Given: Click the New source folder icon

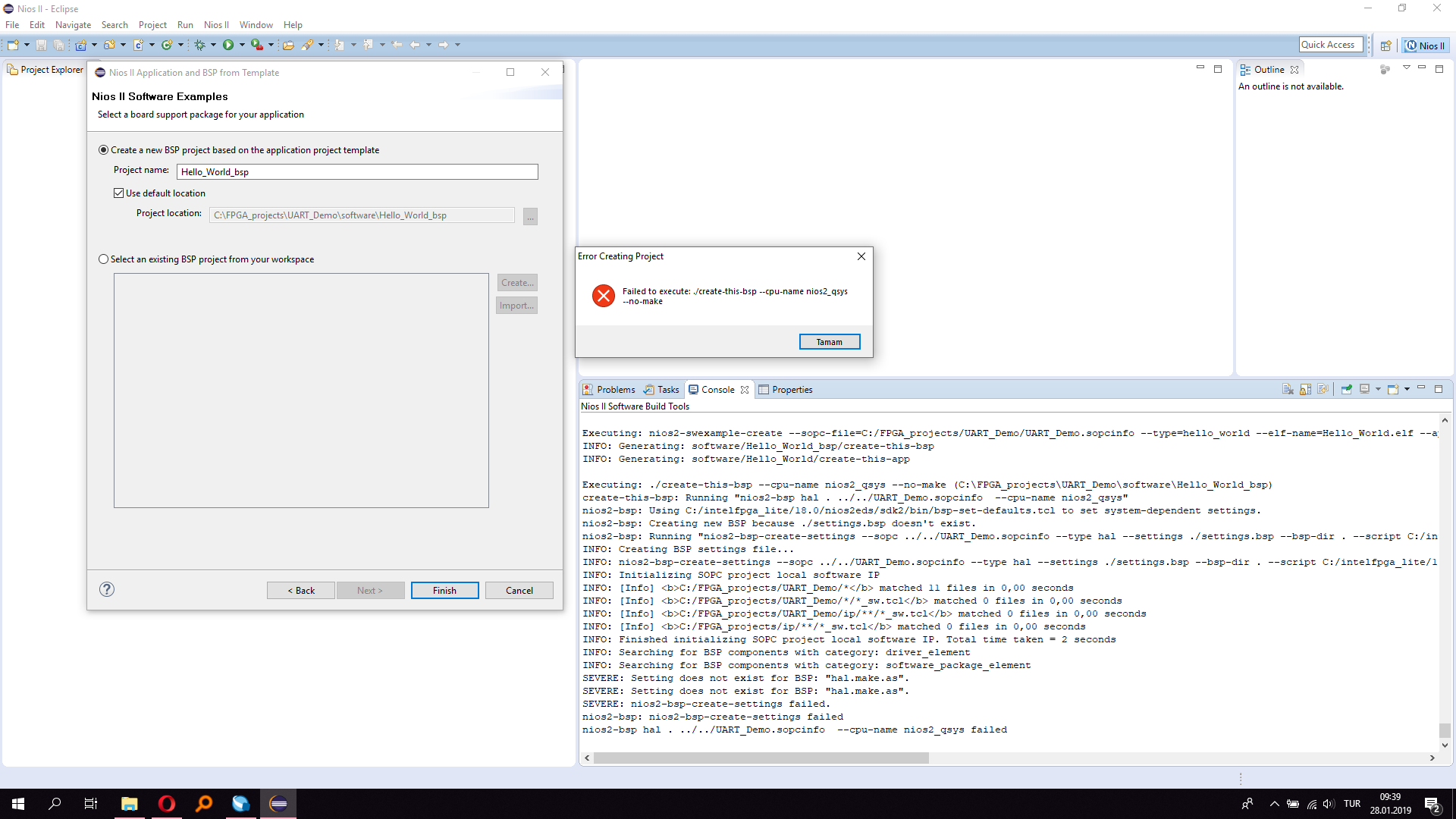Looking at the screenshot, I should click(109, 45).
